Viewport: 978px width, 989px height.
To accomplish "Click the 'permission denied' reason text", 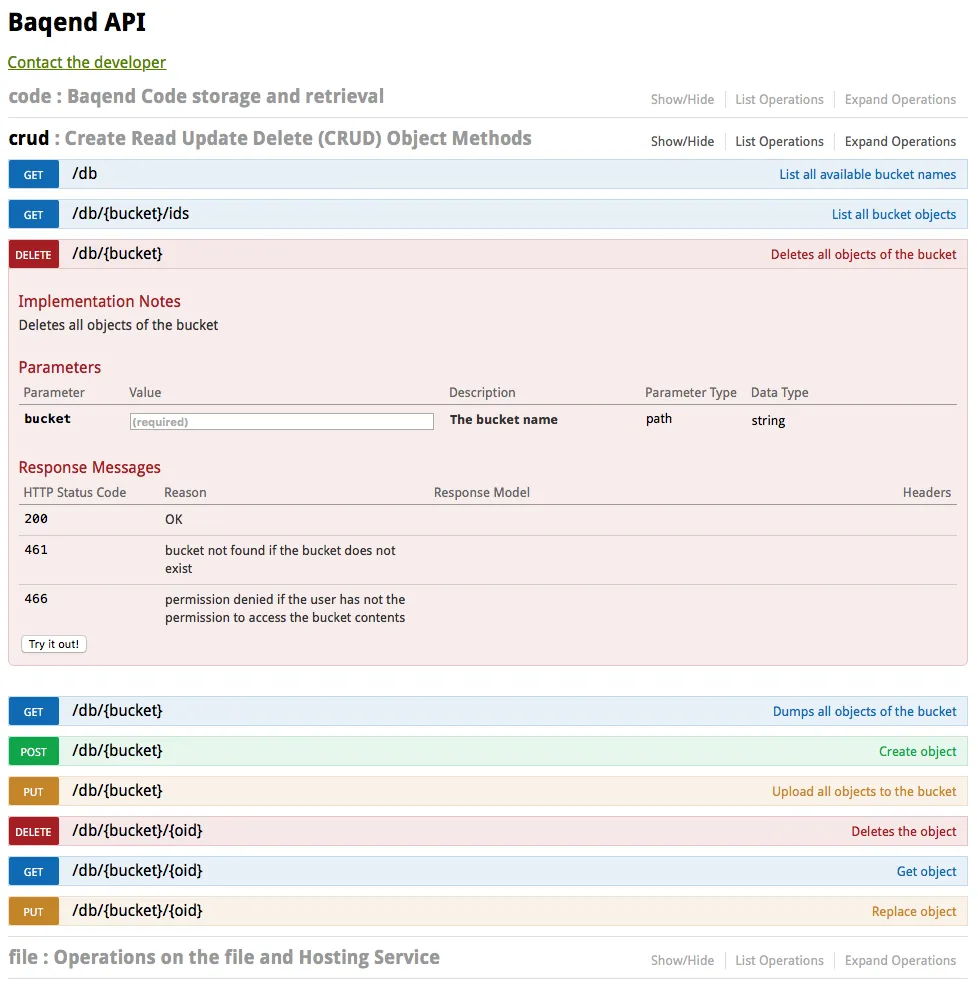I will (285, 609).
